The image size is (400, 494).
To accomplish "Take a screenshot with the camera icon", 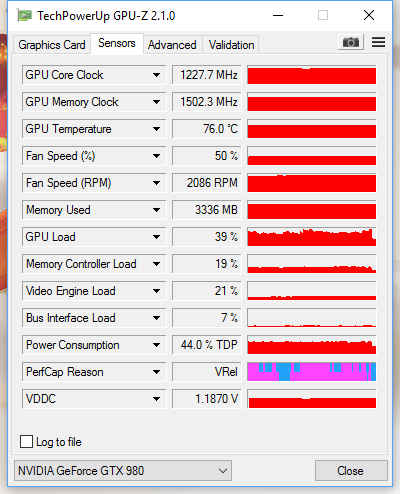I will pos(351,42).
